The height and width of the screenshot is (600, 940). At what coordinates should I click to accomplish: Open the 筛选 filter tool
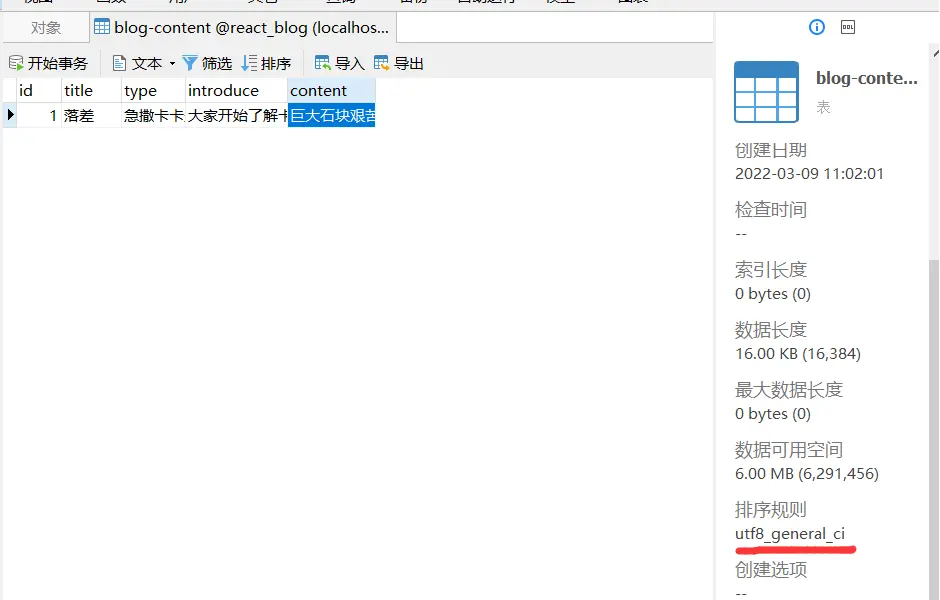[x=207, y=63]
